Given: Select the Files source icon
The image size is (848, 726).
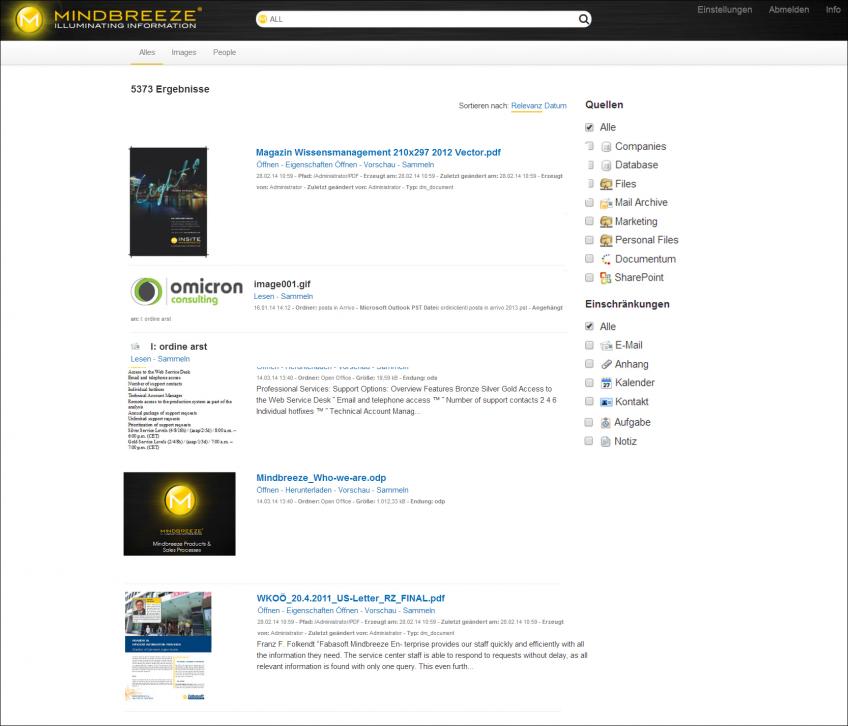Looking at the screenshot, I should pyautogui.click(x=606, y=183).
